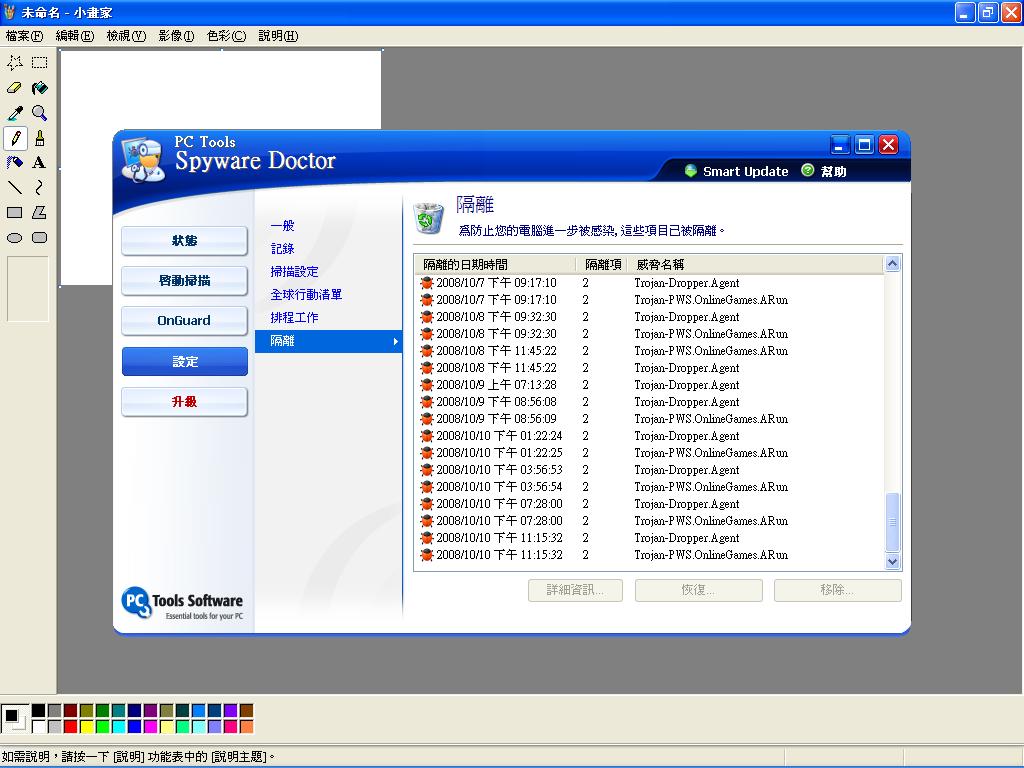Image resolution: width=1024 pixels, height=768 pixels.
Task: Click the Smart Update link
Action: point(745,171)
